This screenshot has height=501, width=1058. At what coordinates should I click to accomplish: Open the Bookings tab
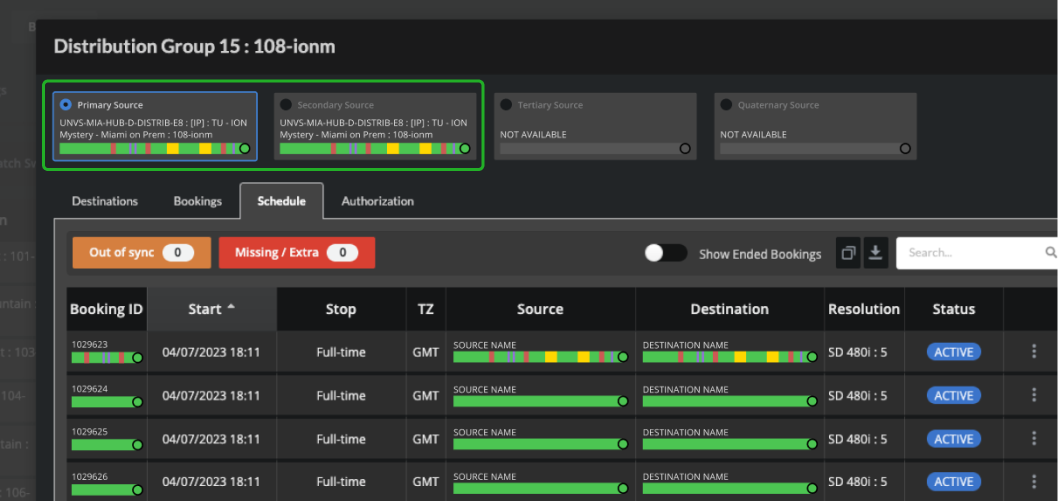click(198, 201)
